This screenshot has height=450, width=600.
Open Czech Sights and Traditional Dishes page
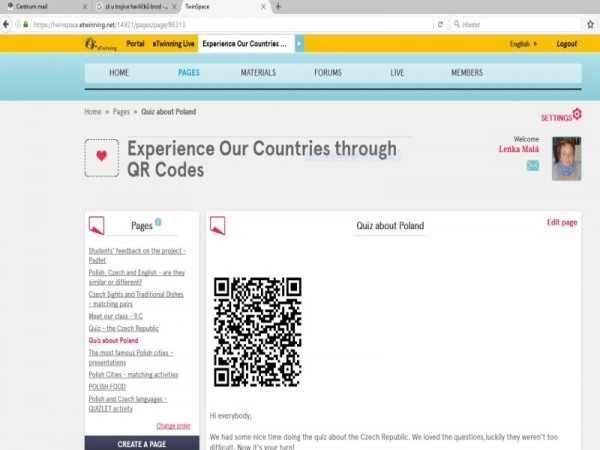pos(136,299)
